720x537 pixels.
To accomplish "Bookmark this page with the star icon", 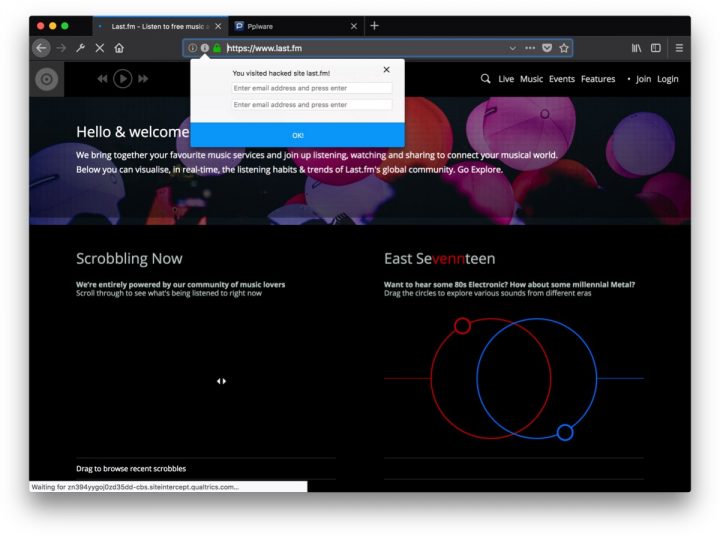I will (564, 48).
